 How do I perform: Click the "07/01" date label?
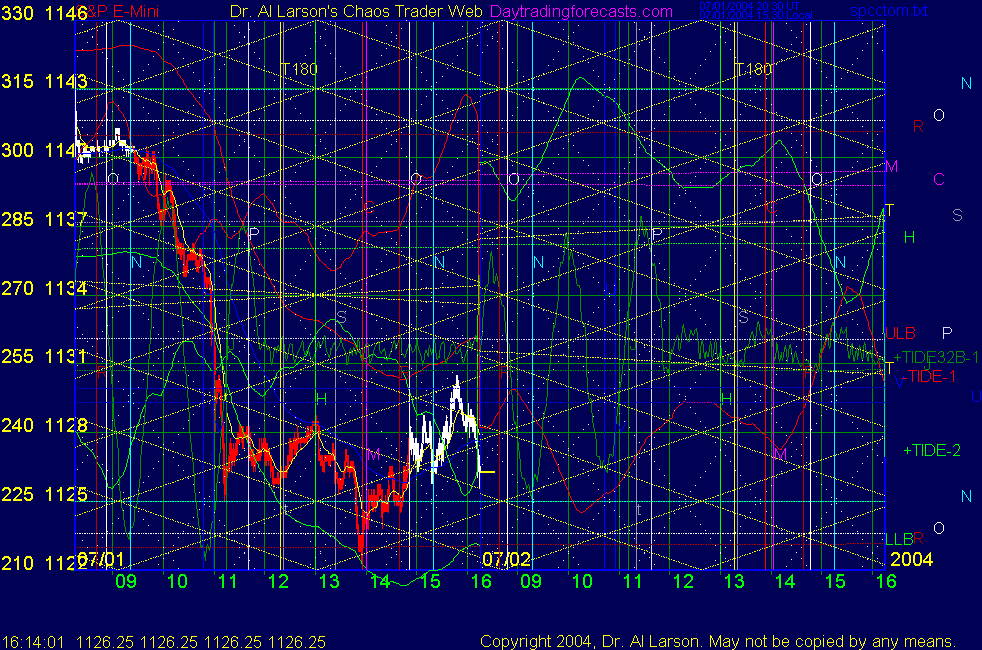point(101,559)
